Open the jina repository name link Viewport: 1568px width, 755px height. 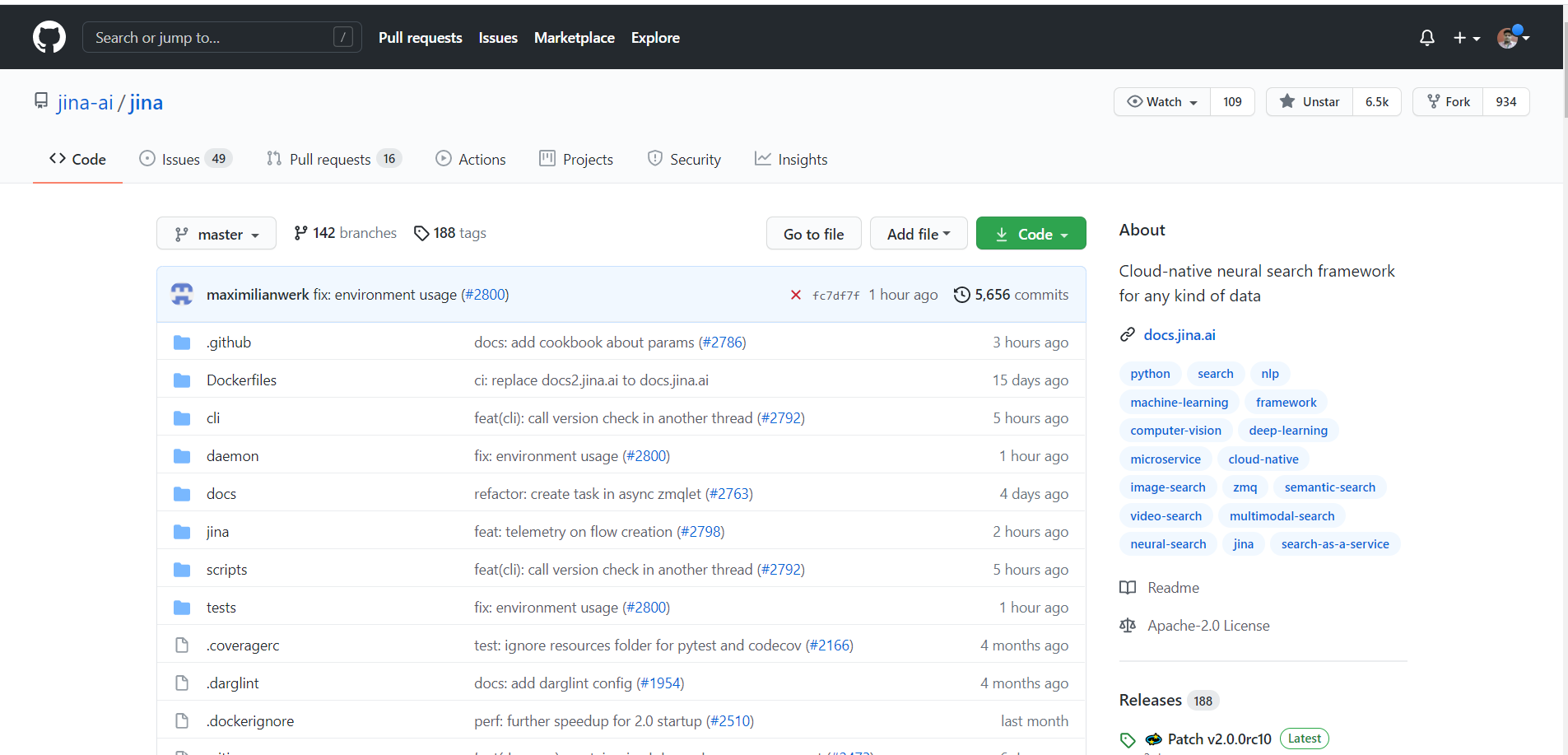tap(146, 102)
